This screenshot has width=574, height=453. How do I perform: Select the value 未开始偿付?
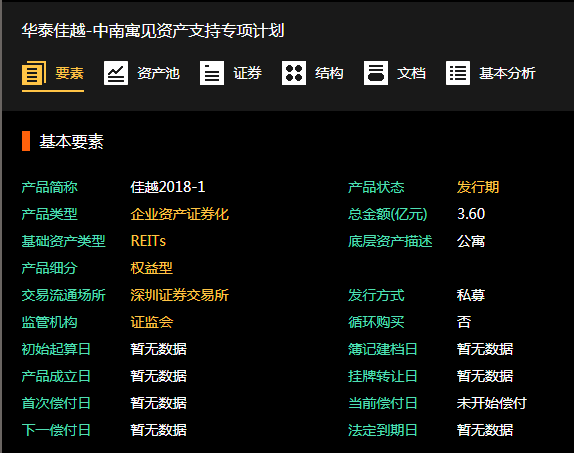[492, 403]
